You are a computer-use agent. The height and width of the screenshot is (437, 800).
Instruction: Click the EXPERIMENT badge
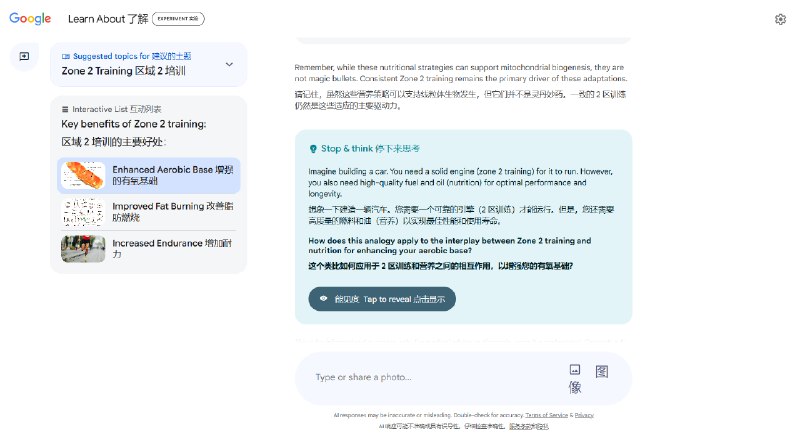pos(178,19)
